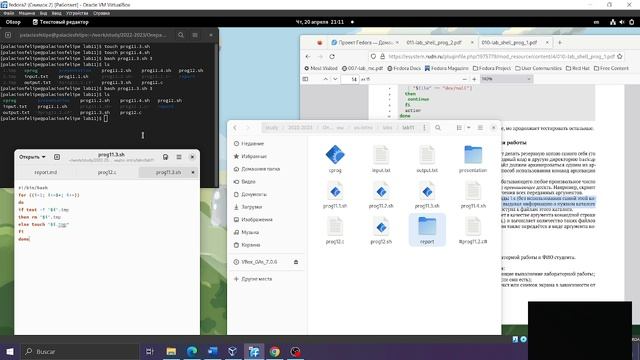Open the Fedora Project bookmark folder
The width and height of the screenshot is (640, 360).
[492, 68]
